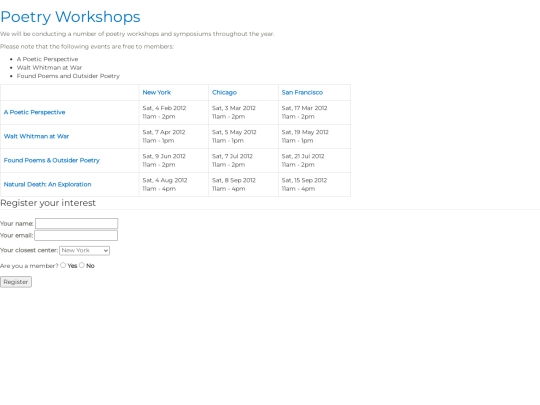
Task: Click the Sat, 5 May 2012 cell
Action: 243,136
